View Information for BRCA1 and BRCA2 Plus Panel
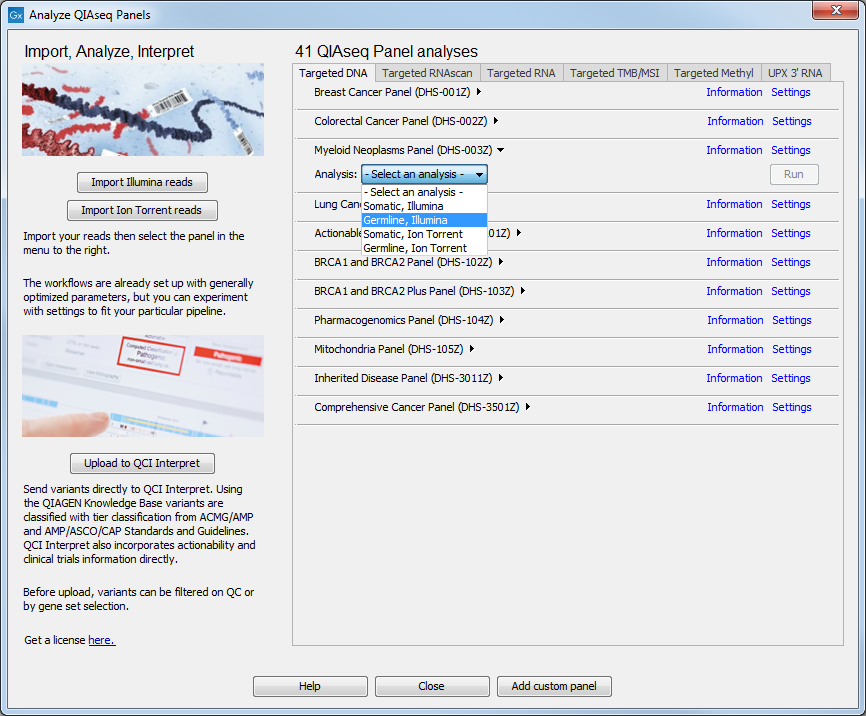Screen dimensions: 866x716 coord(734,291)
